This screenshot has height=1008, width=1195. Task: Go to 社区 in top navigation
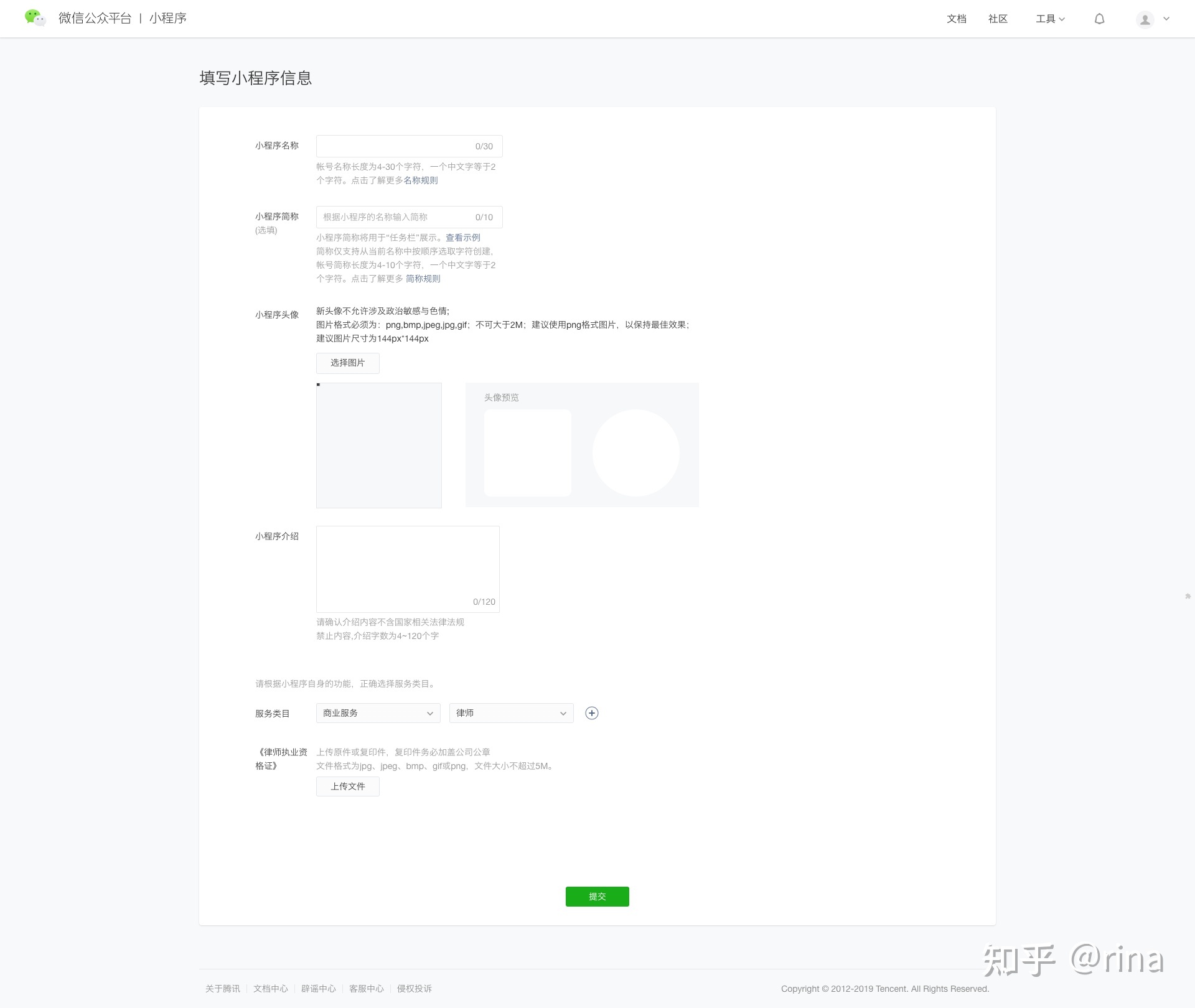(x=998, y=19)
